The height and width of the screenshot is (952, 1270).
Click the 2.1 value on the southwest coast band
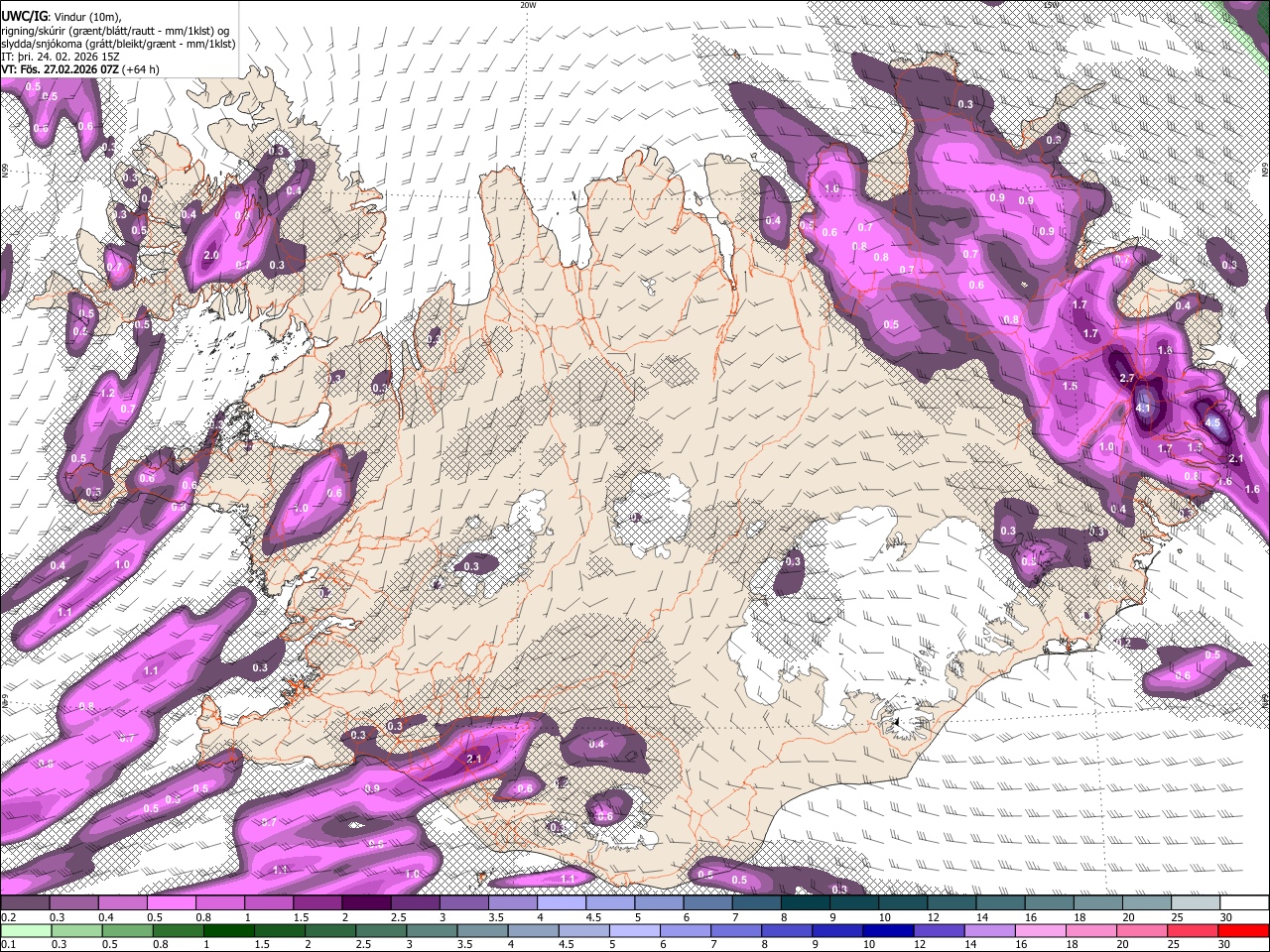473,759
